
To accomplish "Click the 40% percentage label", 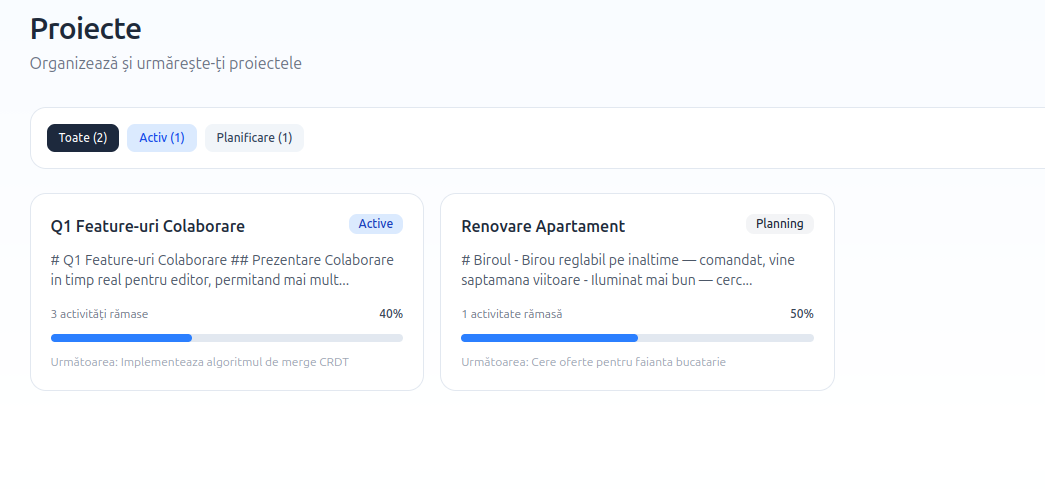I will pyautogui.click(x=391, y=314).
